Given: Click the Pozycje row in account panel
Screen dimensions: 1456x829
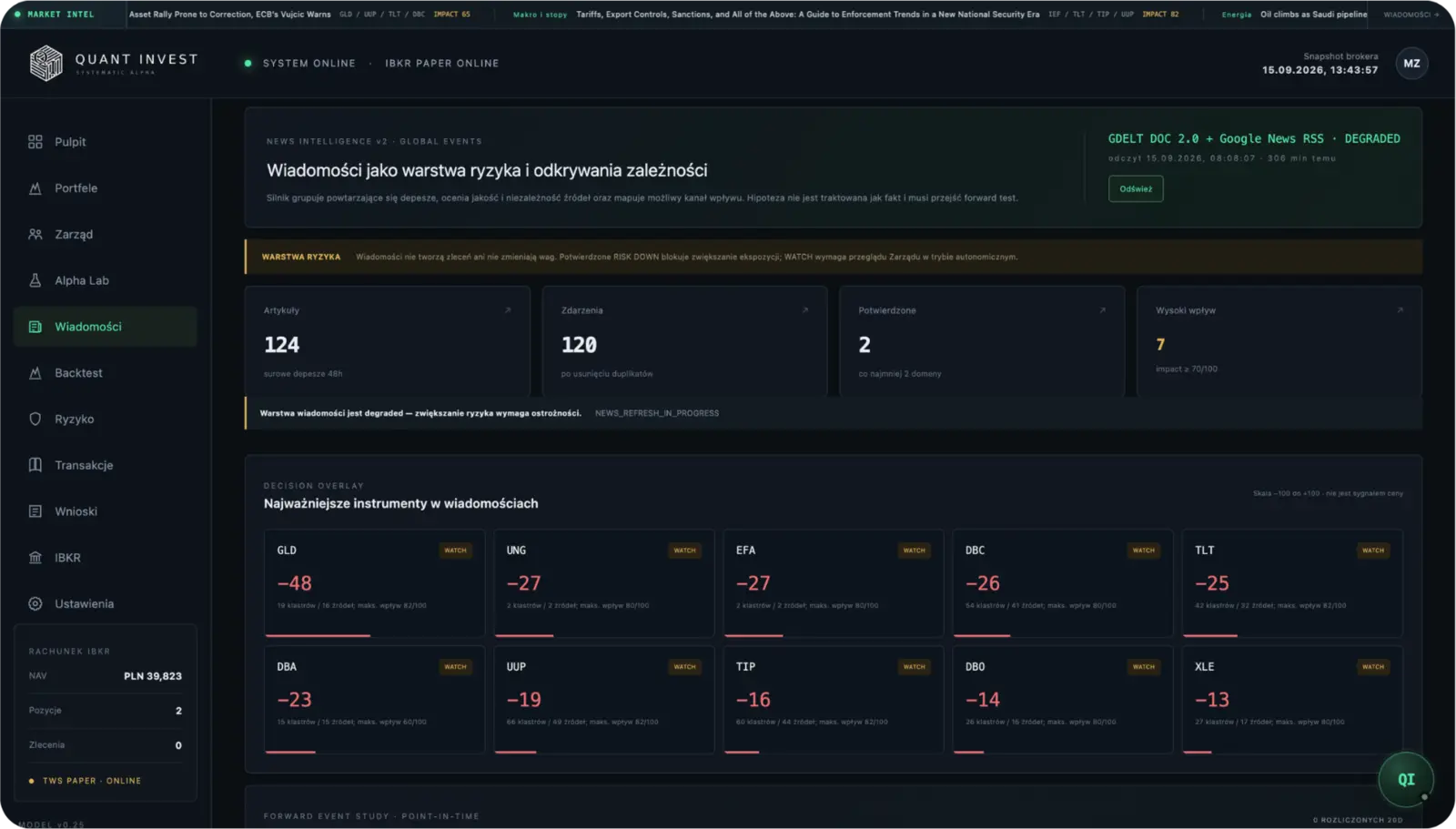Looking at the screenshot, I should (106, 711).
